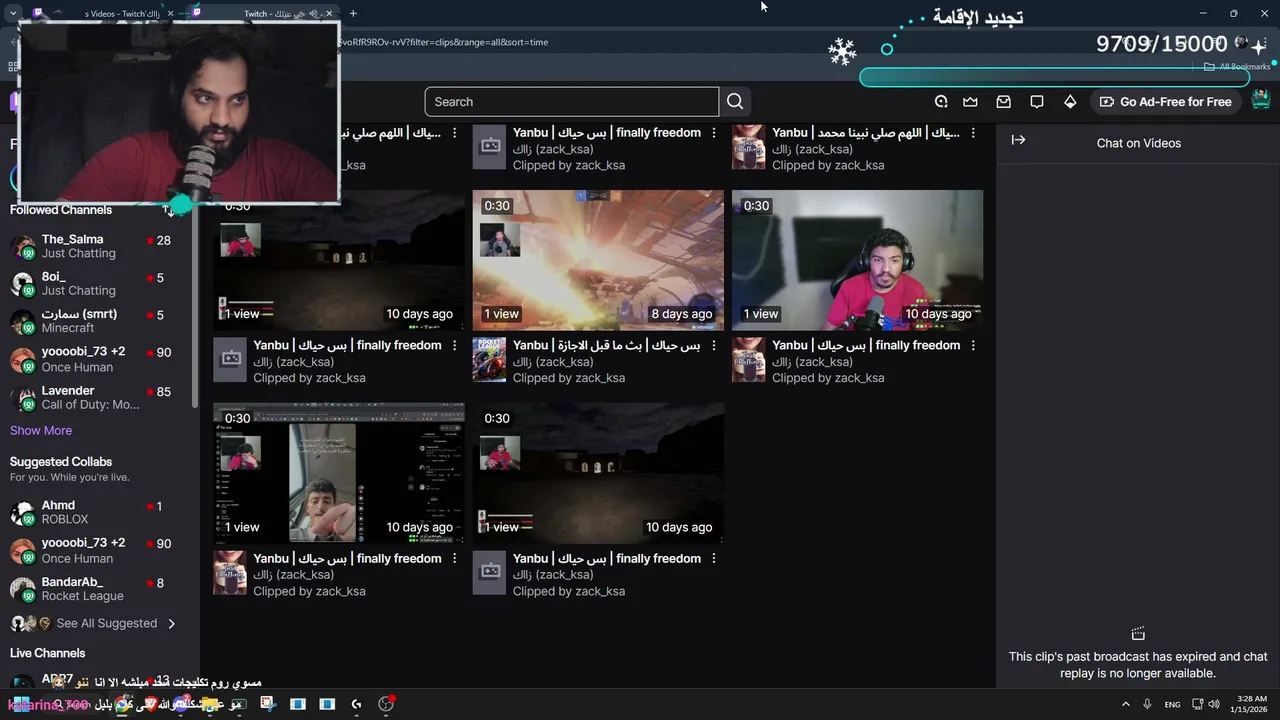Open options menu for اللهم صلي clip at top left

click(x=454, y=132)
